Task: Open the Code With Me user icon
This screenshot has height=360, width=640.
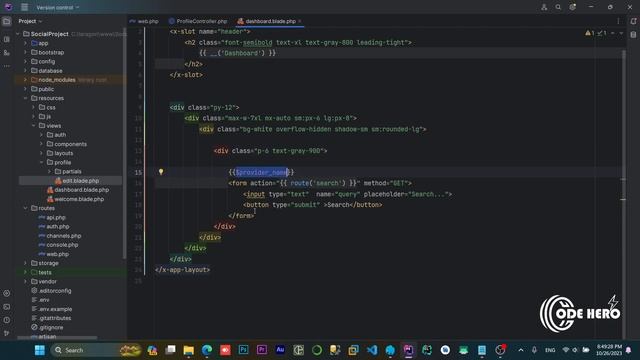Action: pos(544,7)
